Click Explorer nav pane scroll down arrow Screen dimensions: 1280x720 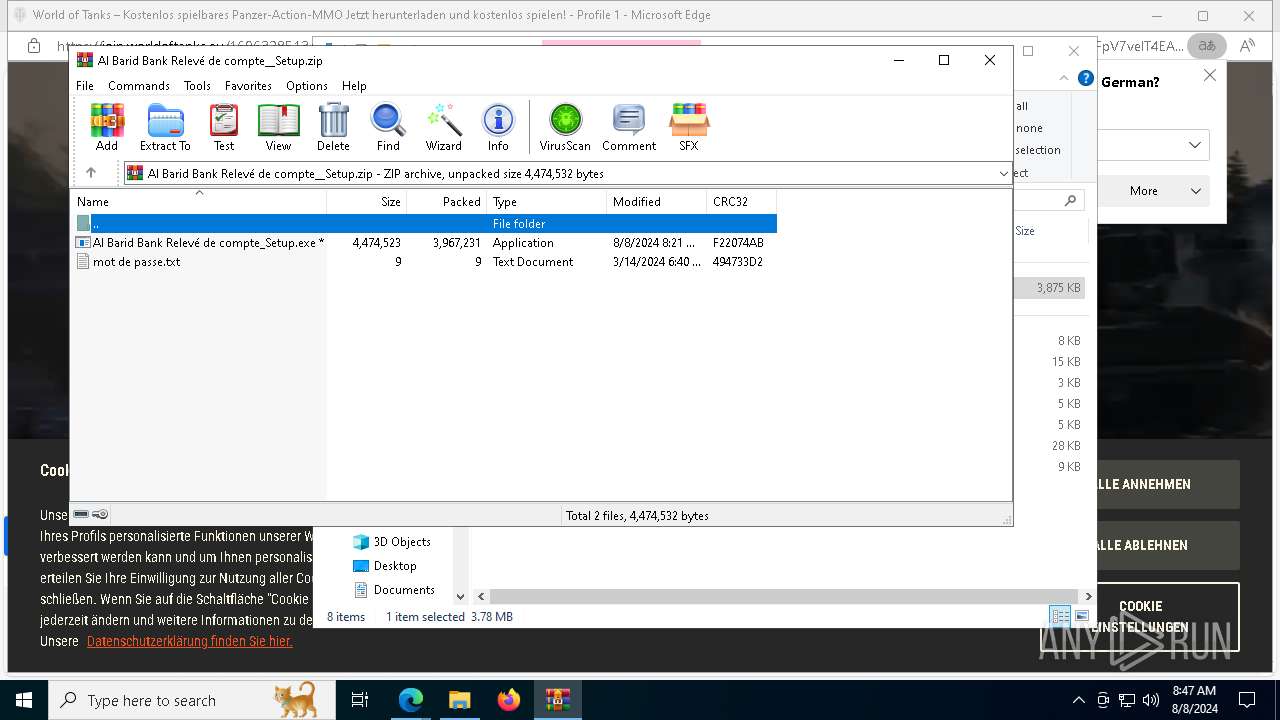[x=461, y=596]
